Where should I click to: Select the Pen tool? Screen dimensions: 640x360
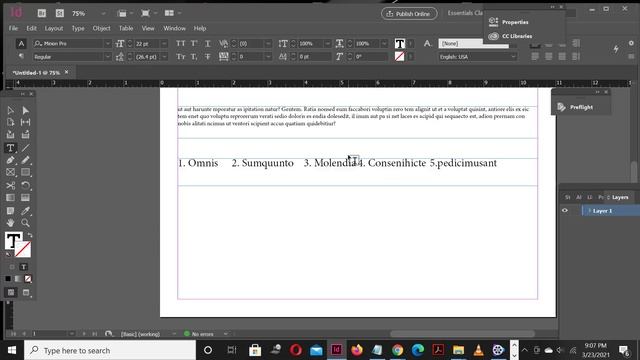tap(10, 160)
